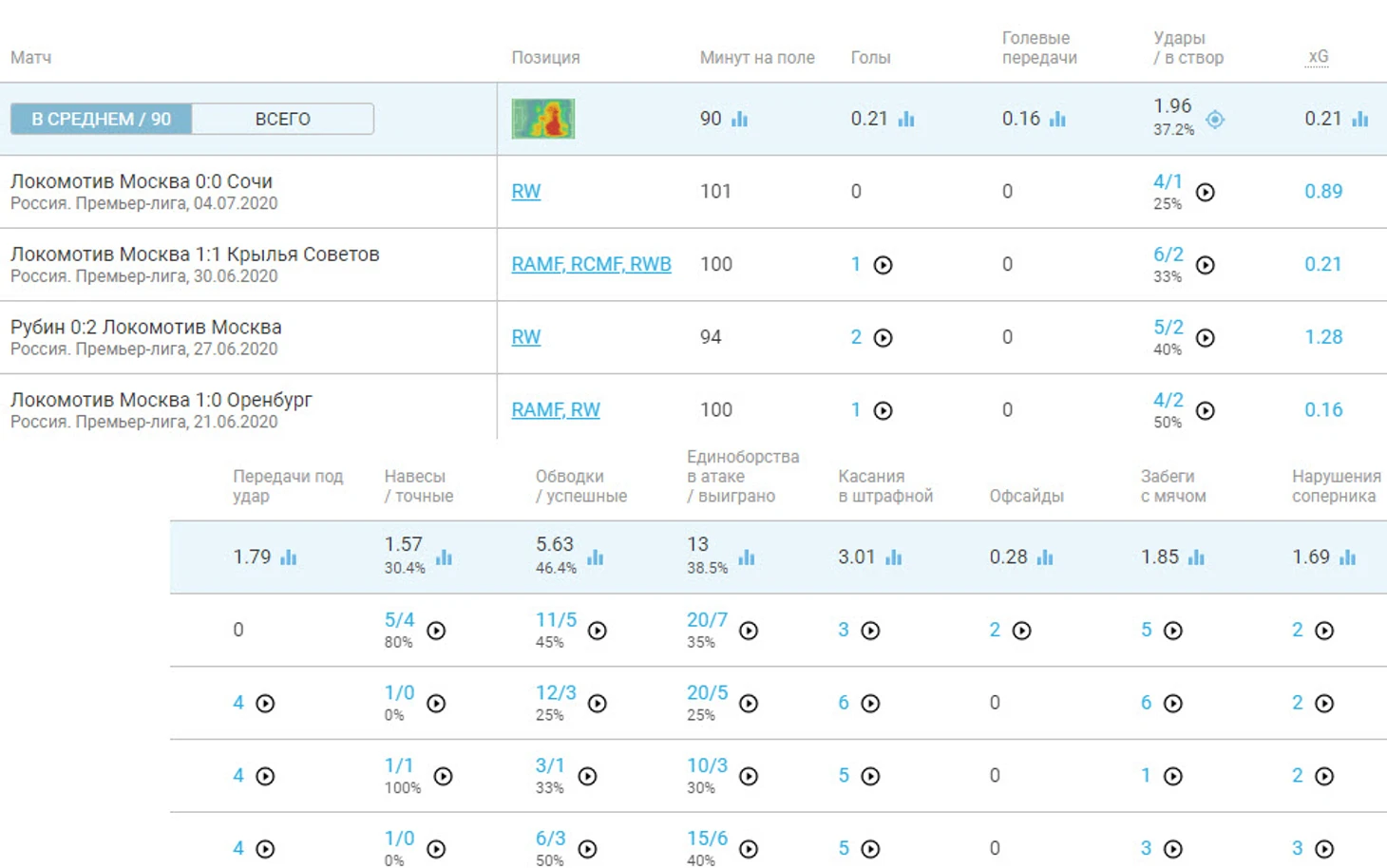This screenshot has width=1387, height=868.
Task: Play dribbles video 6/3 50%
Action: (x=587, y=849)
